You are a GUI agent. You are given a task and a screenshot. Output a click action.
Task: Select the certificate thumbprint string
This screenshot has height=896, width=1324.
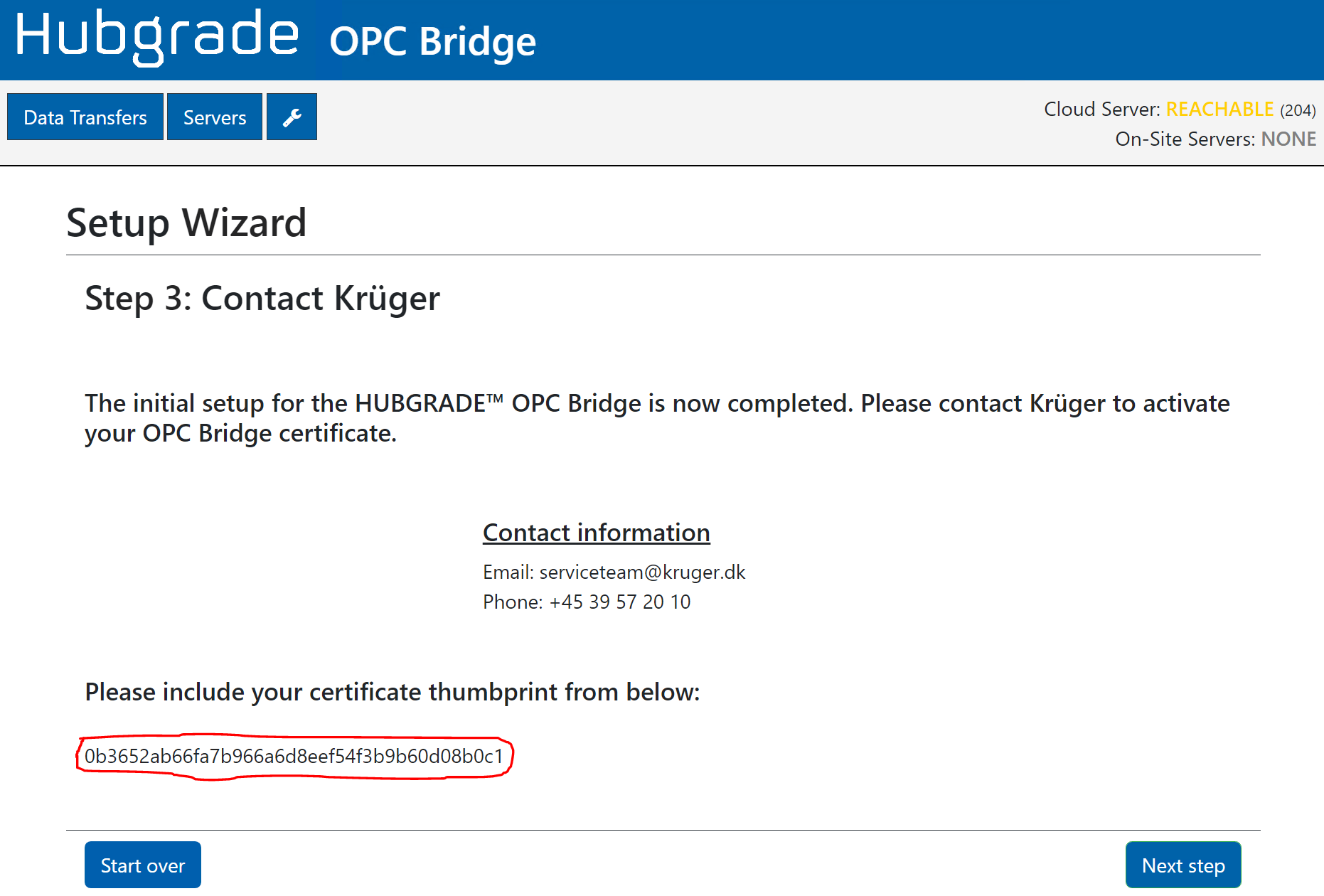(294, 756)
